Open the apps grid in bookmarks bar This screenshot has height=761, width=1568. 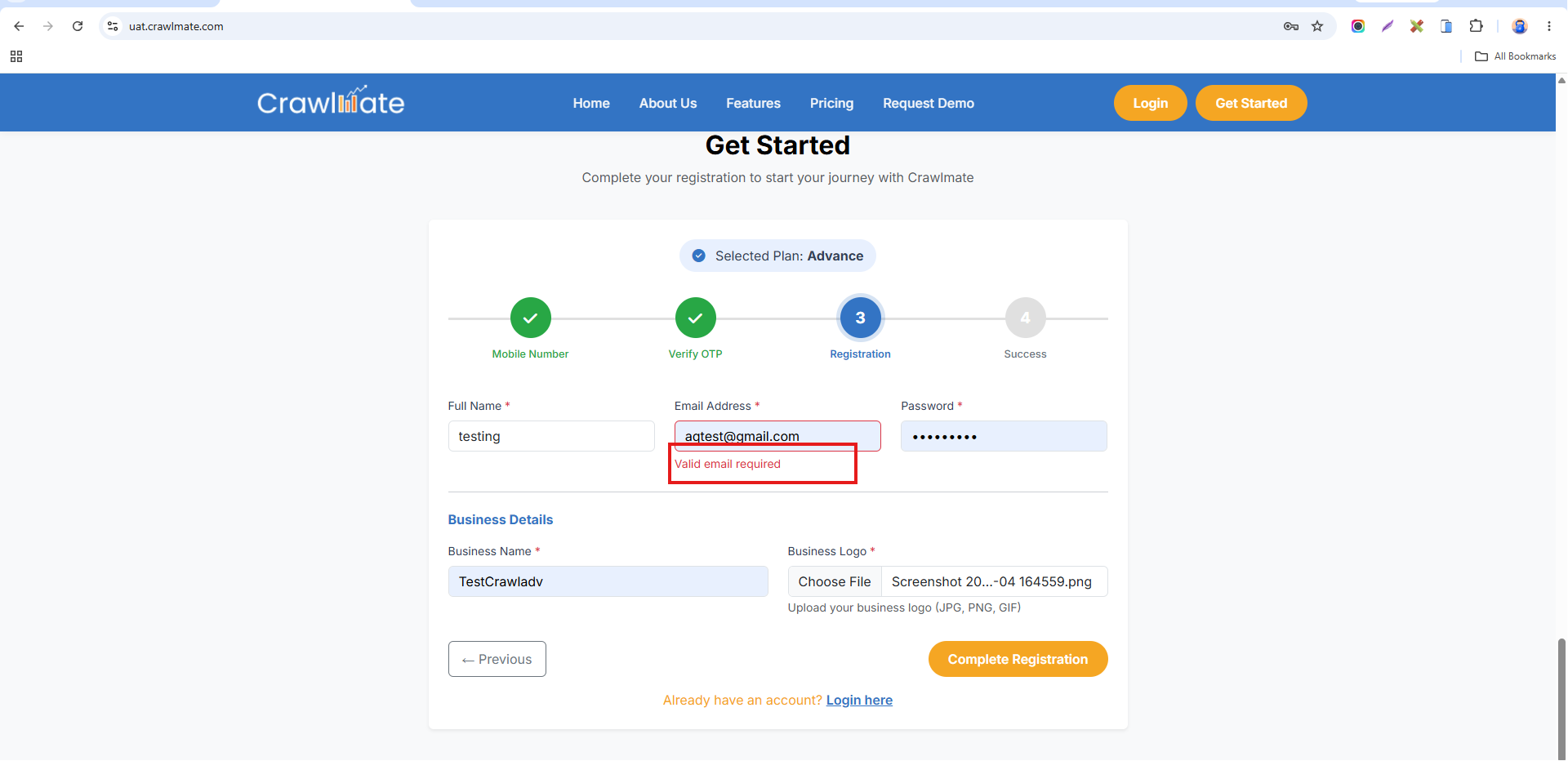pyautogui.click(x=16, y=56)
